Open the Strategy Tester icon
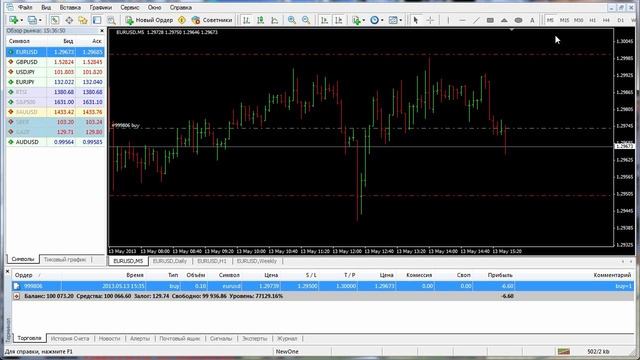This screenshot has height=360, width=640. [x=111, y=20]
